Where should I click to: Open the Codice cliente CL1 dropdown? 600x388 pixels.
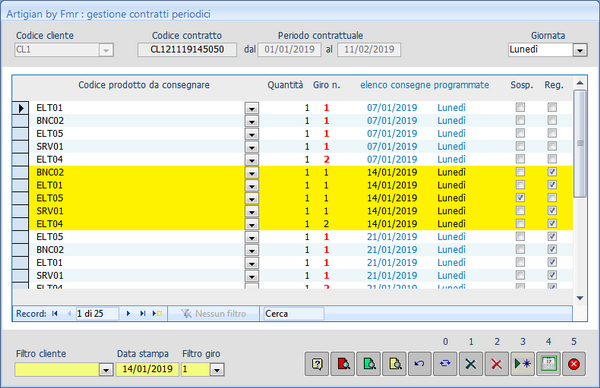106,50
